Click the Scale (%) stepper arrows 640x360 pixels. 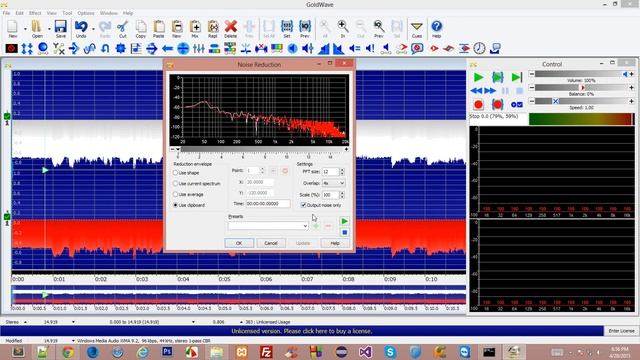[342, 195]
